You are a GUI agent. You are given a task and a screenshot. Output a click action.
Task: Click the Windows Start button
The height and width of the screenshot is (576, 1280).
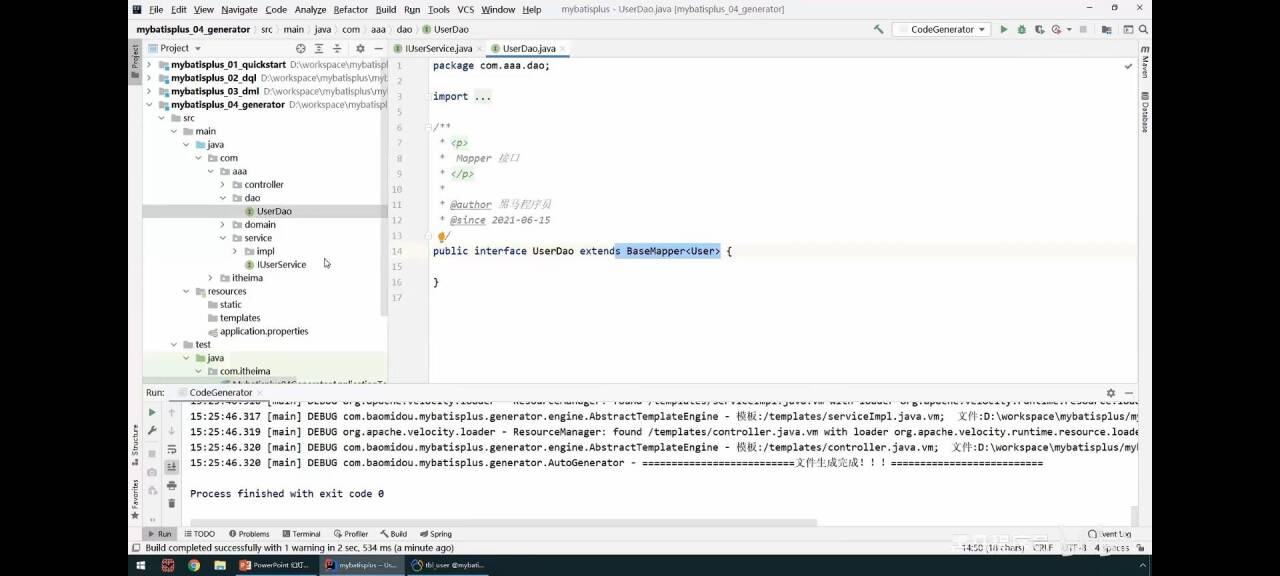click(141, 565)
